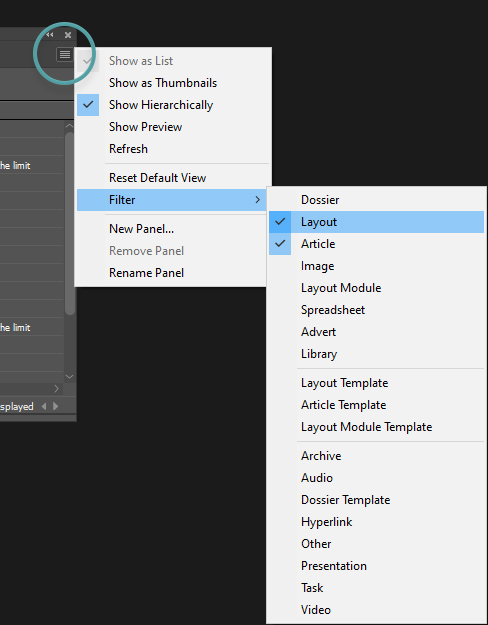Enable the Video filter

pyautogui.click(x=376, y=610)
